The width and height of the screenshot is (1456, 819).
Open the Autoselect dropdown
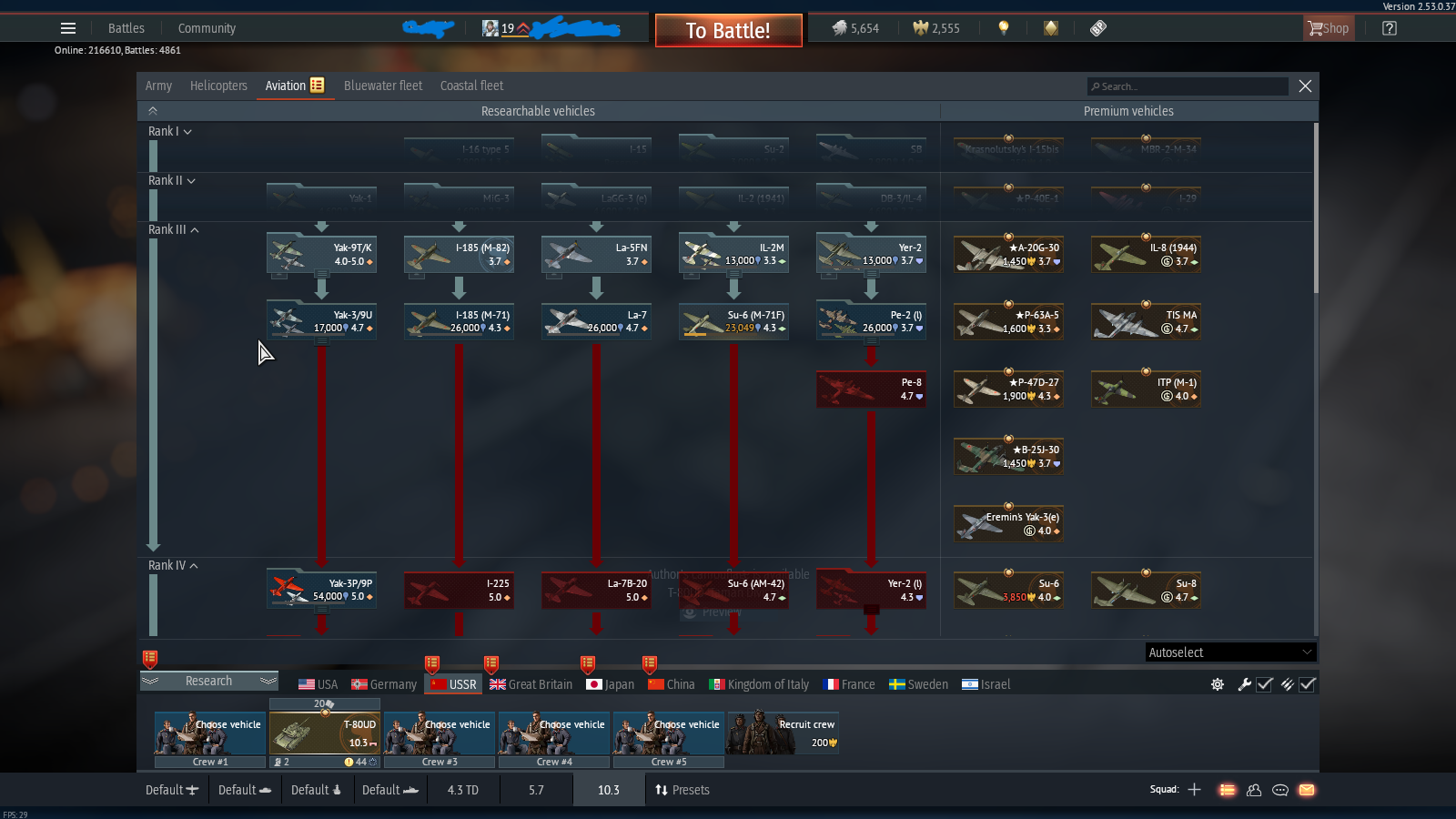pos(1230,652)
